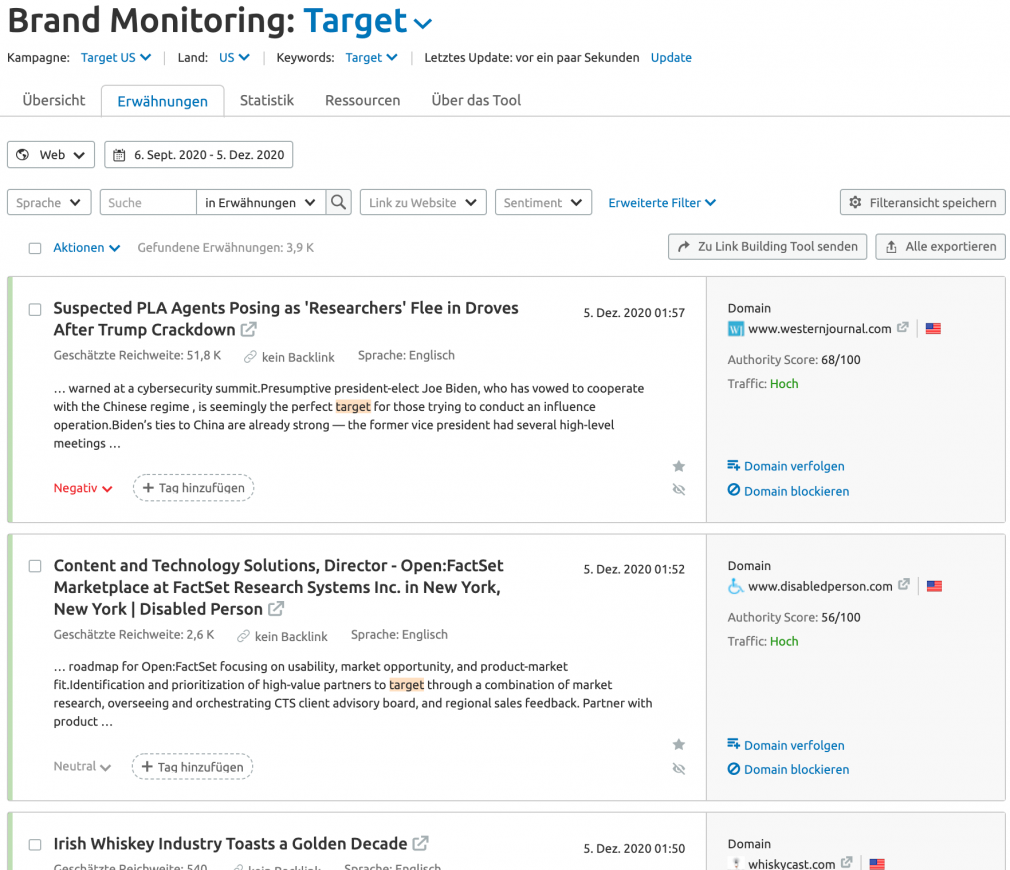Image resolution: width=1010 pixels, height=870 pixels.
Task: Open external icon beside www.westernjournal.com
Action: click(903, 328)
